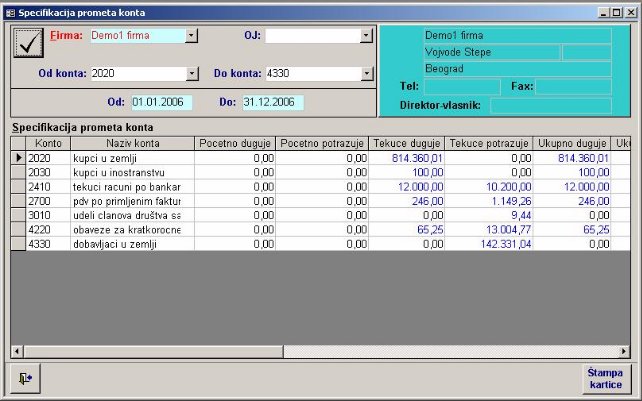Click the Konto column header
The image size is (642, 401).
(x=47, y=143)
